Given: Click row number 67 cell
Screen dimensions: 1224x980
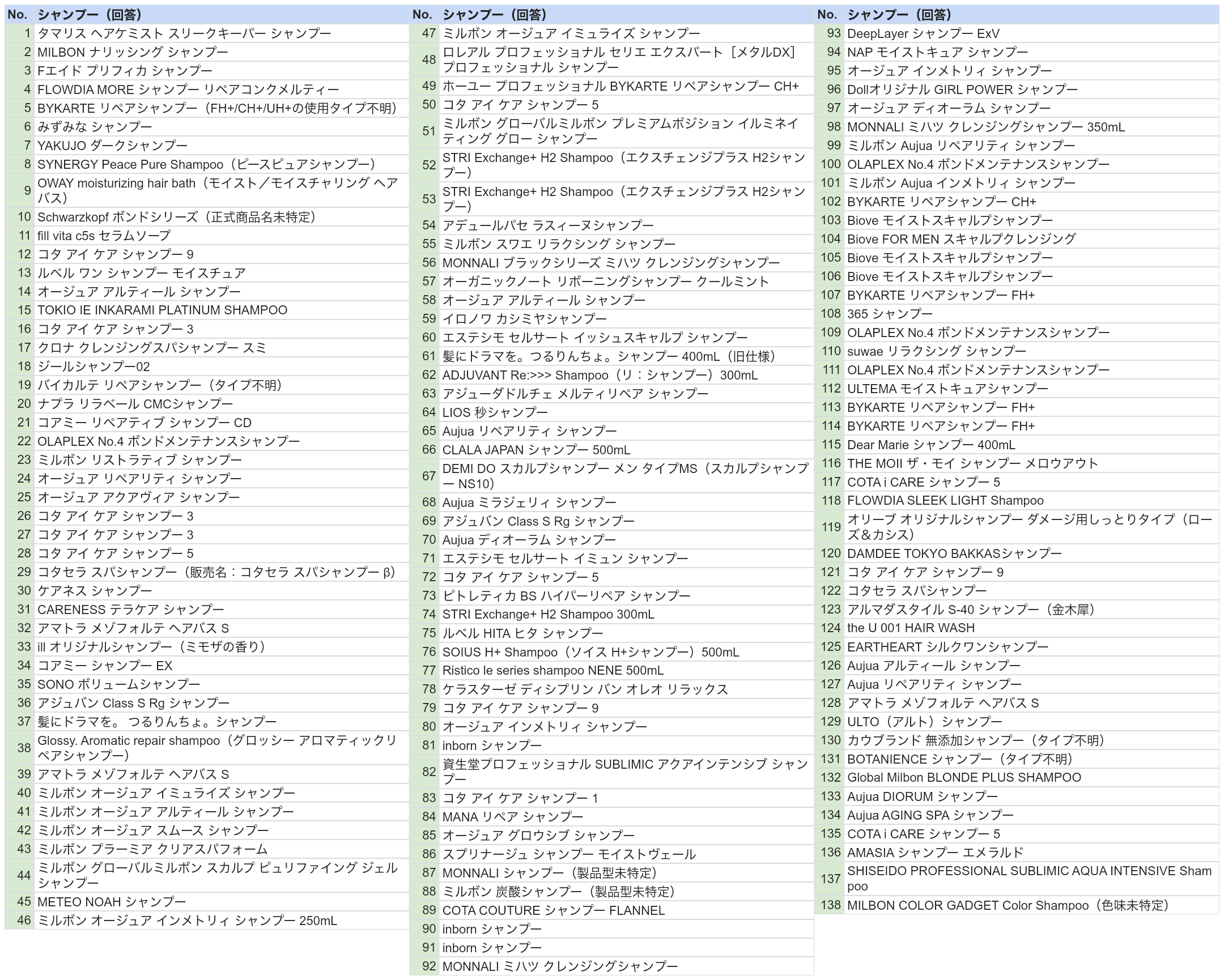Looking at the screenshot, I should (424, 475).
